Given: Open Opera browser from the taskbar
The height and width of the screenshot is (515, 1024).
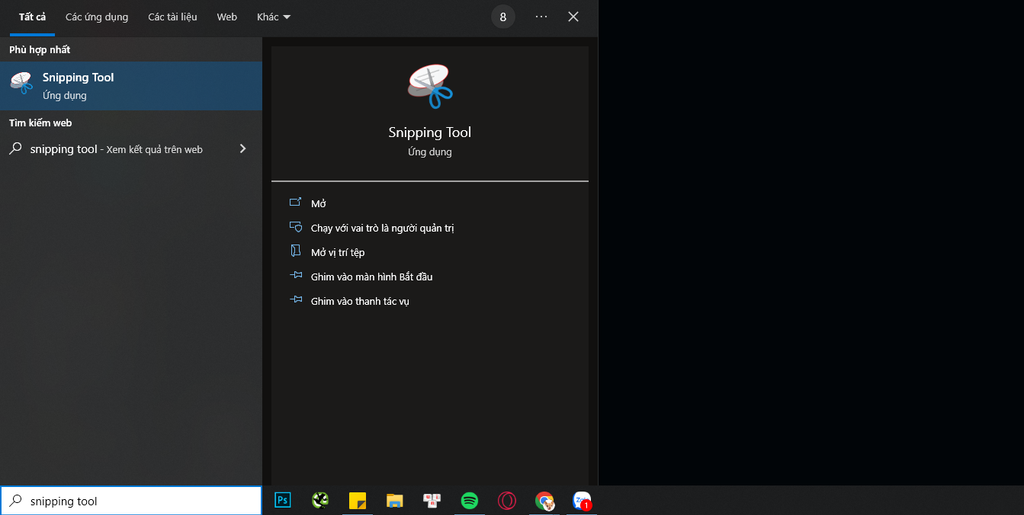Looking at the screenshot, I should (507, 501).
